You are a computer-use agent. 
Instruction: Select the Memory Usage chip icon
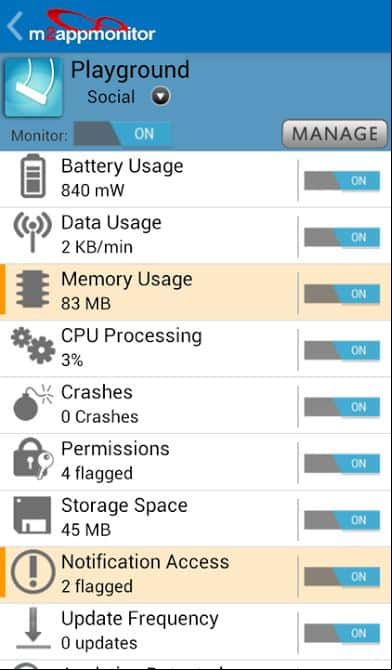32,289
